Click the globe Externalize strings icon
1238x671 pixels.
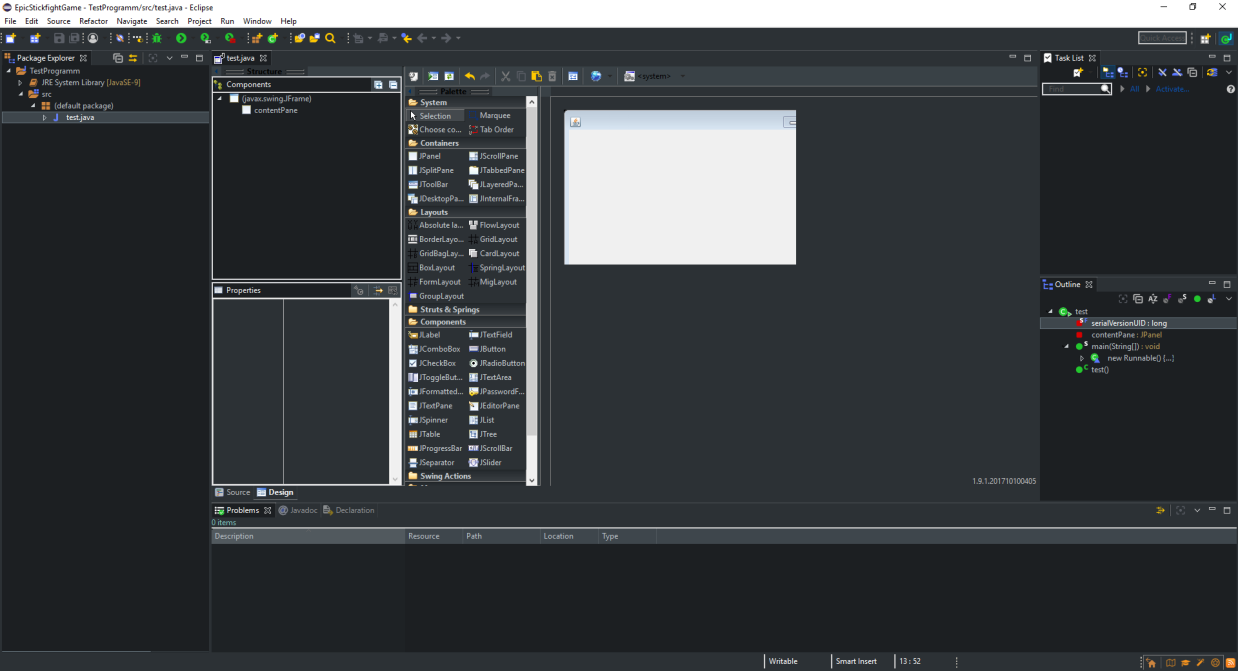point(596,76)
